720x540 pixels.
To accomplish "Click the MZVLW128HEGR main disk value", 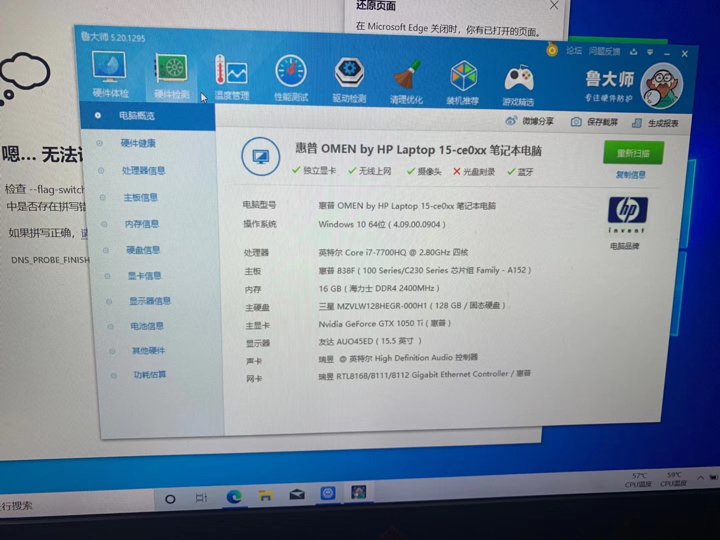I will [x=412, y=306].
